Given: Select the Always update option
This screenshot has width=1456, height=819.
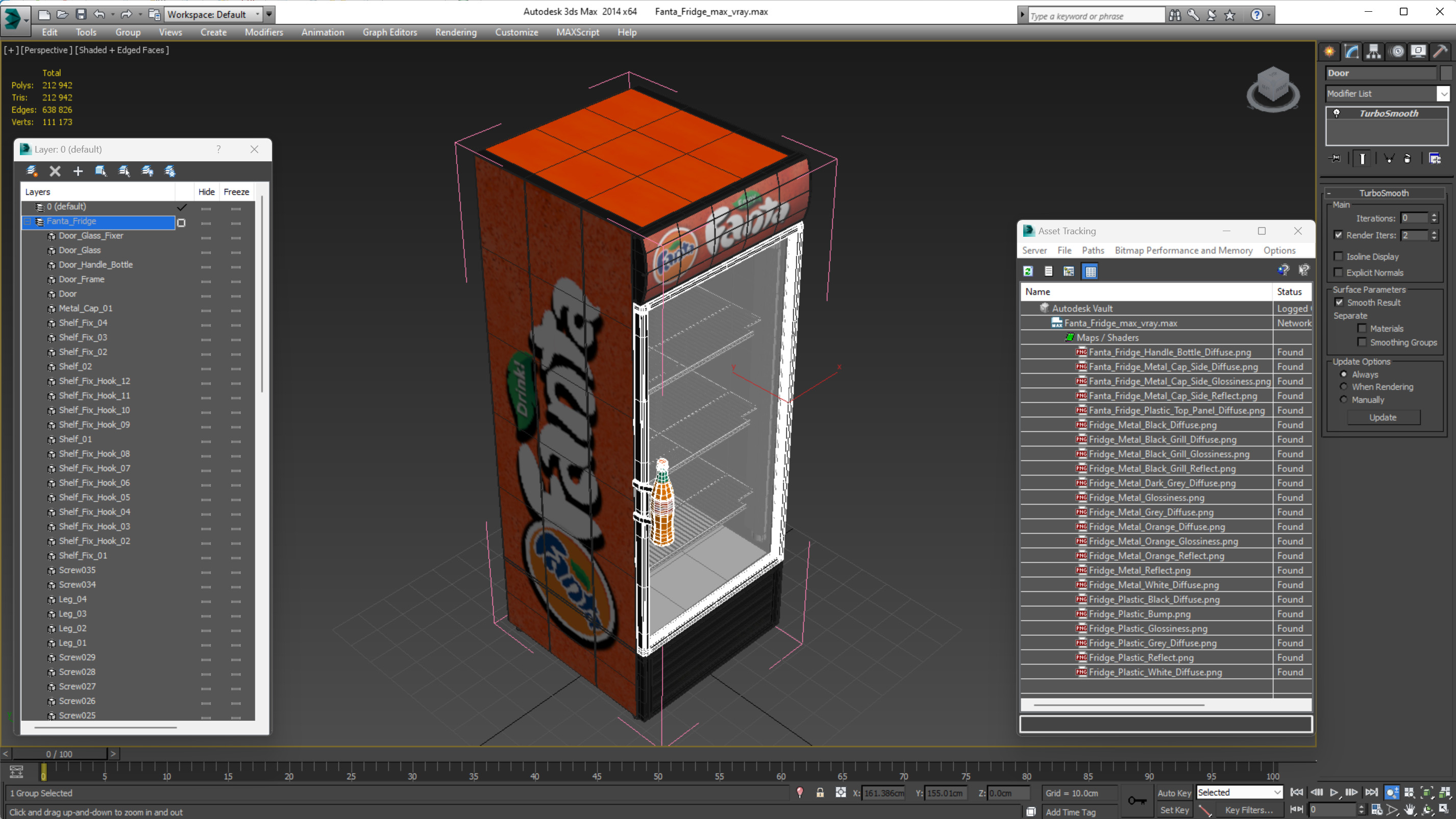Looking at the screenshot, I should 1344,374.
